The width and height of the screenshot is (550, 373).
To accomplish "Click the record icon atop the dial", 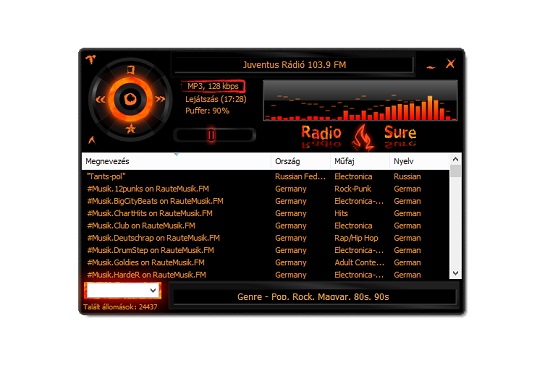I will point(130,70).
